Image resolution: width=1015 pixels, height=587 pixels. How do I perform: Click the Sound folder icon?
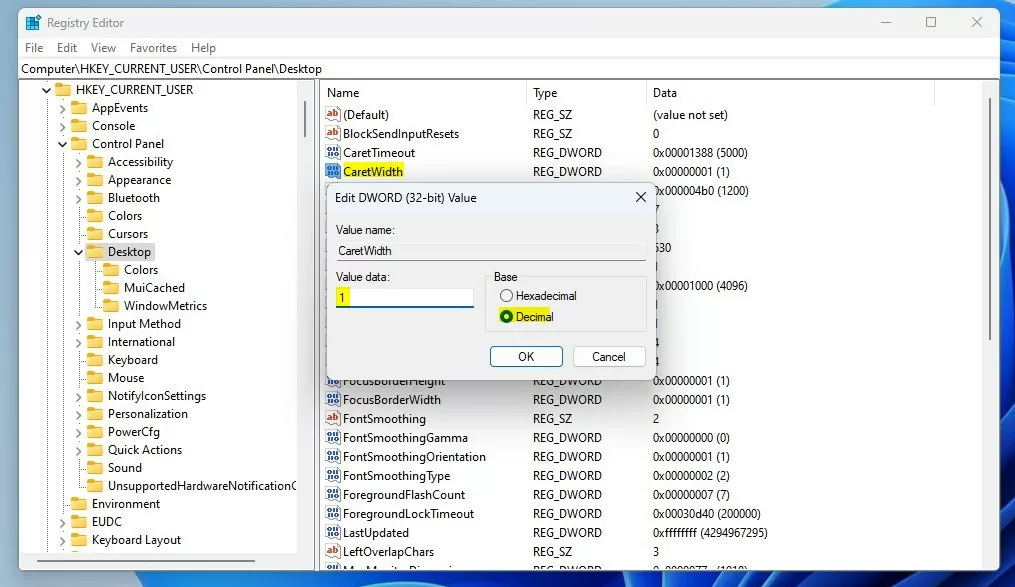(x=95, y=467)
